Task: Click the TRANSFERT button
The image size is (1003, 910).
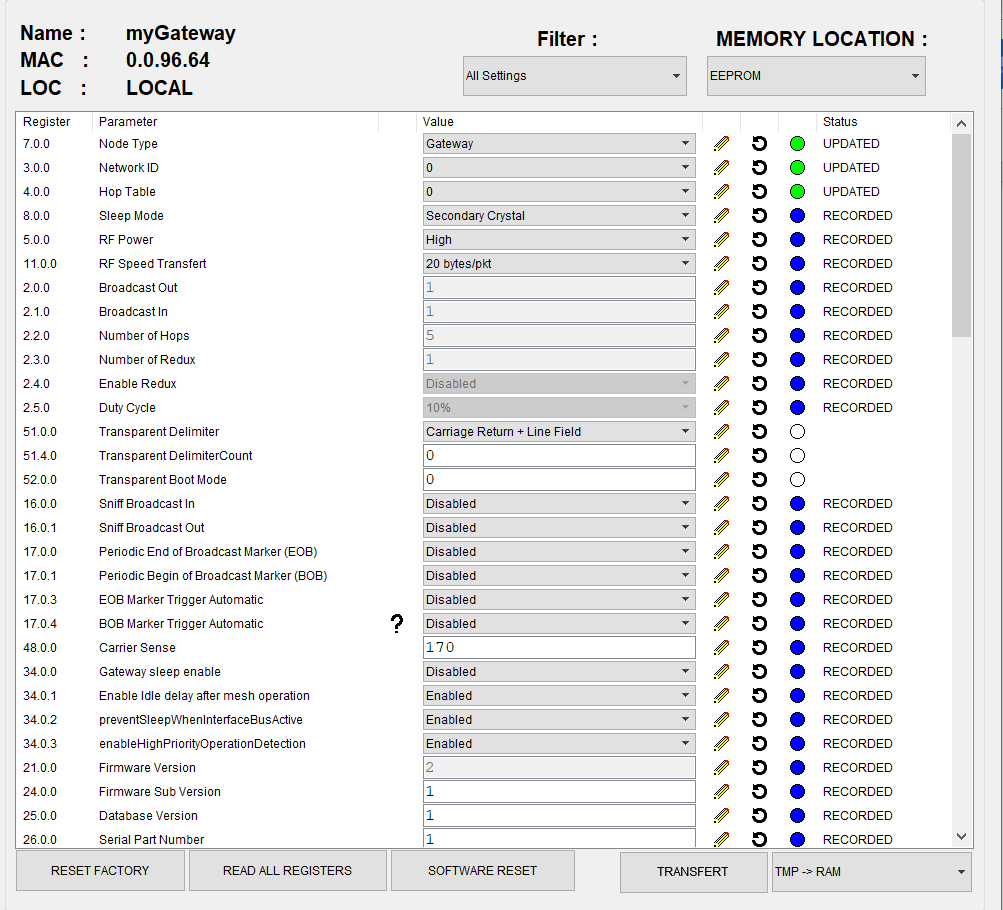Action: click(x=693, y=872)
